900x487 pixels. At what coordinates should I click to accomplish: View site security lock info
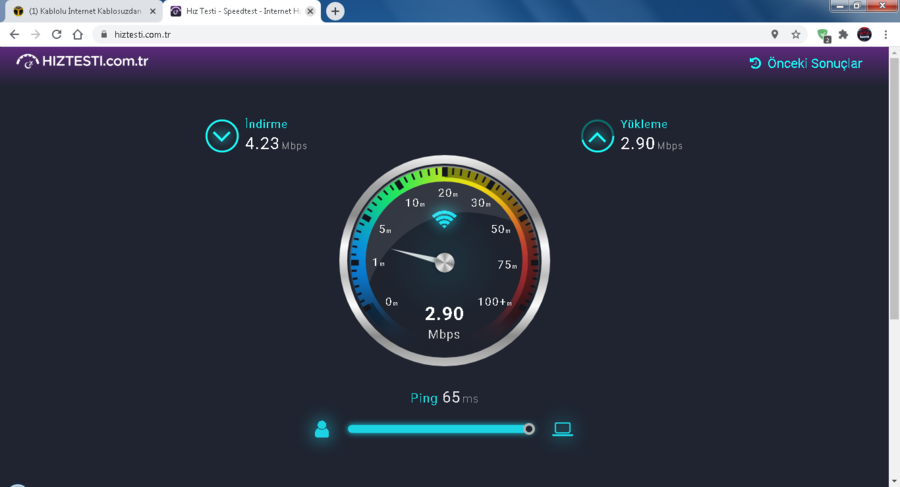pyautogui.click(x=104, y=34)
